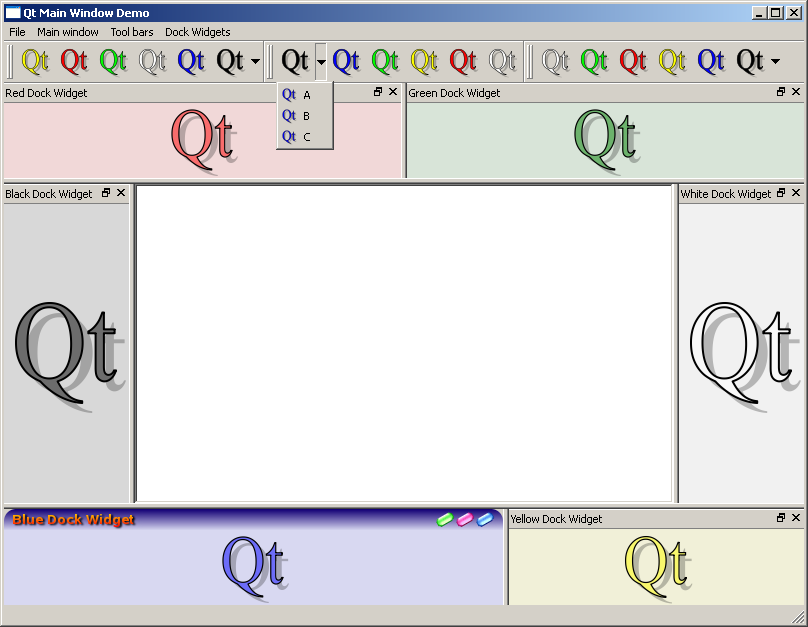
Task: Click the green pill button on Blue Dock Widget
Action: 445,519
